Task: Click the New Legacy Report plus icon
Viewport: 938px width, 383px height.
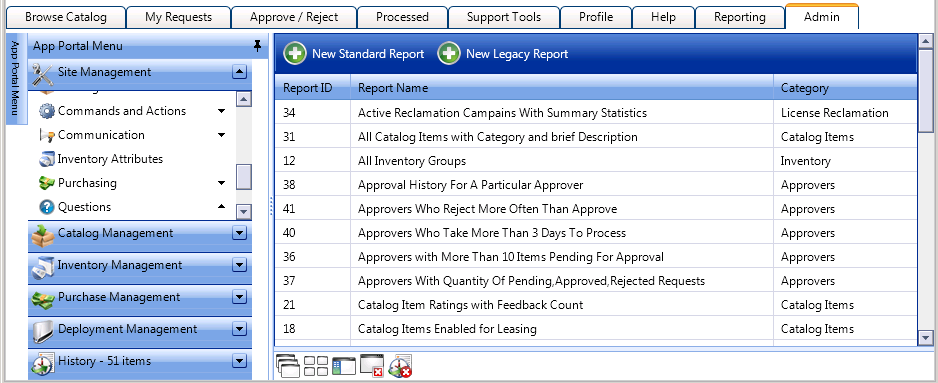Action: tap(449, 54)
